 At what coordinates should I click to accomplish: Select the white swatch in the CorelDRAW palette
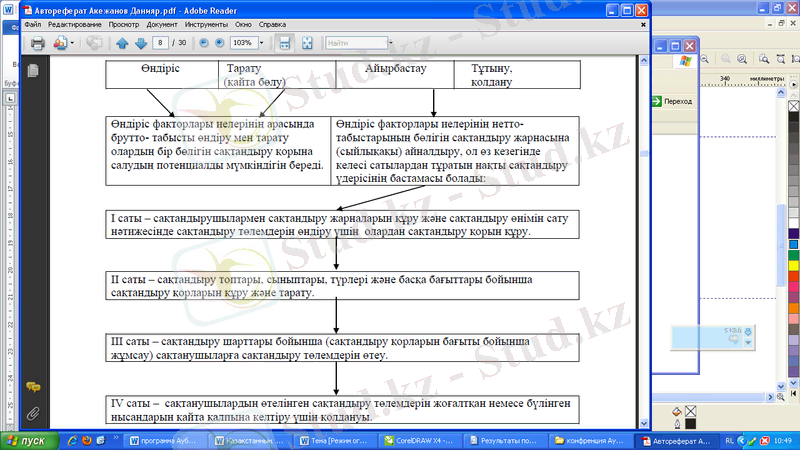coord(794,223)
